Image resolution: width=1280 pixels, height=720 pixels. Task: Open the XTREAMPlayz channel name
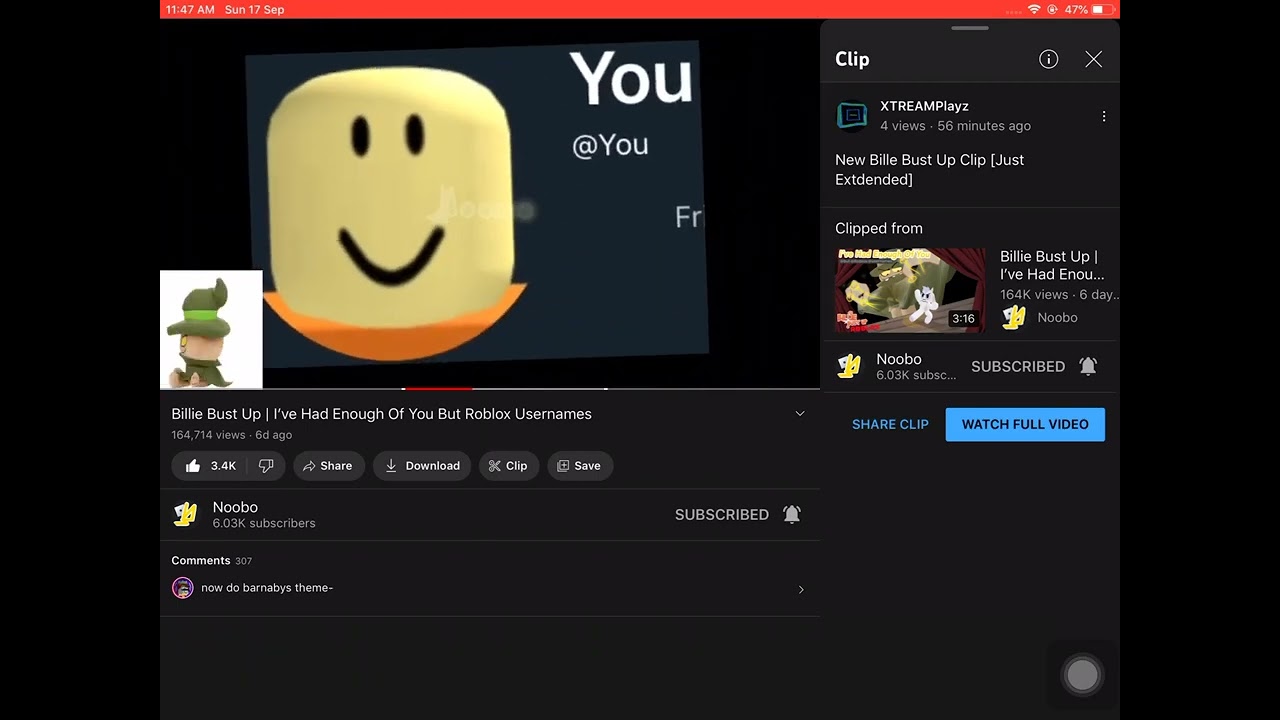924,106
